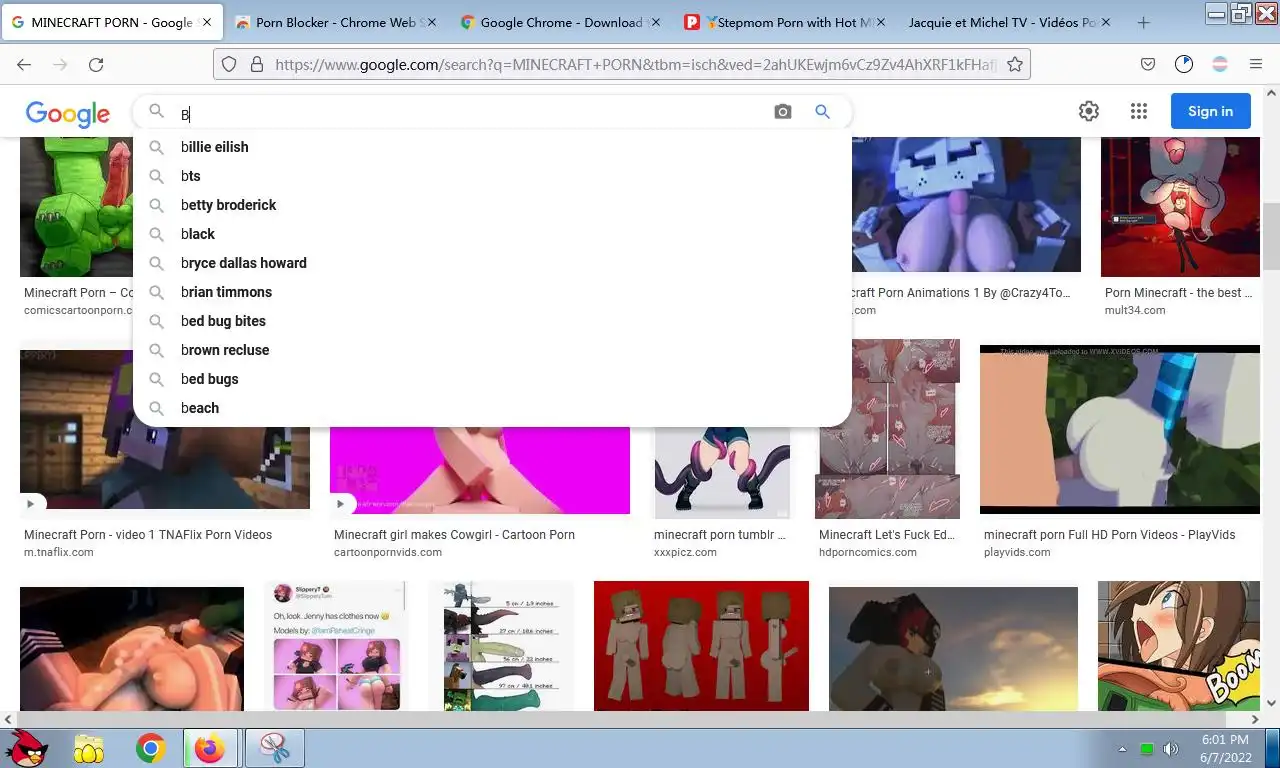
Task: Choose the 'brown recluse' suggestion
Action: [x=492, y=350]
